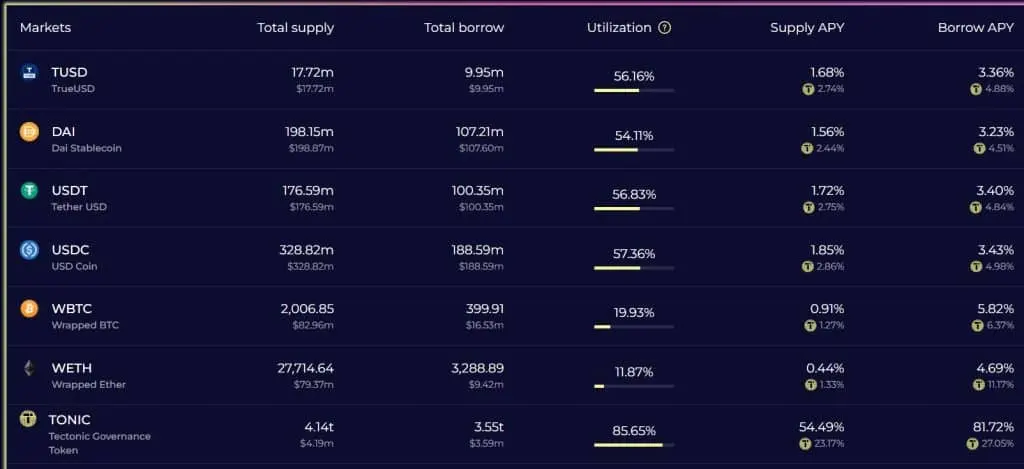Click TONIC reward icon beside 1.27% supply

tap(810, 325)
